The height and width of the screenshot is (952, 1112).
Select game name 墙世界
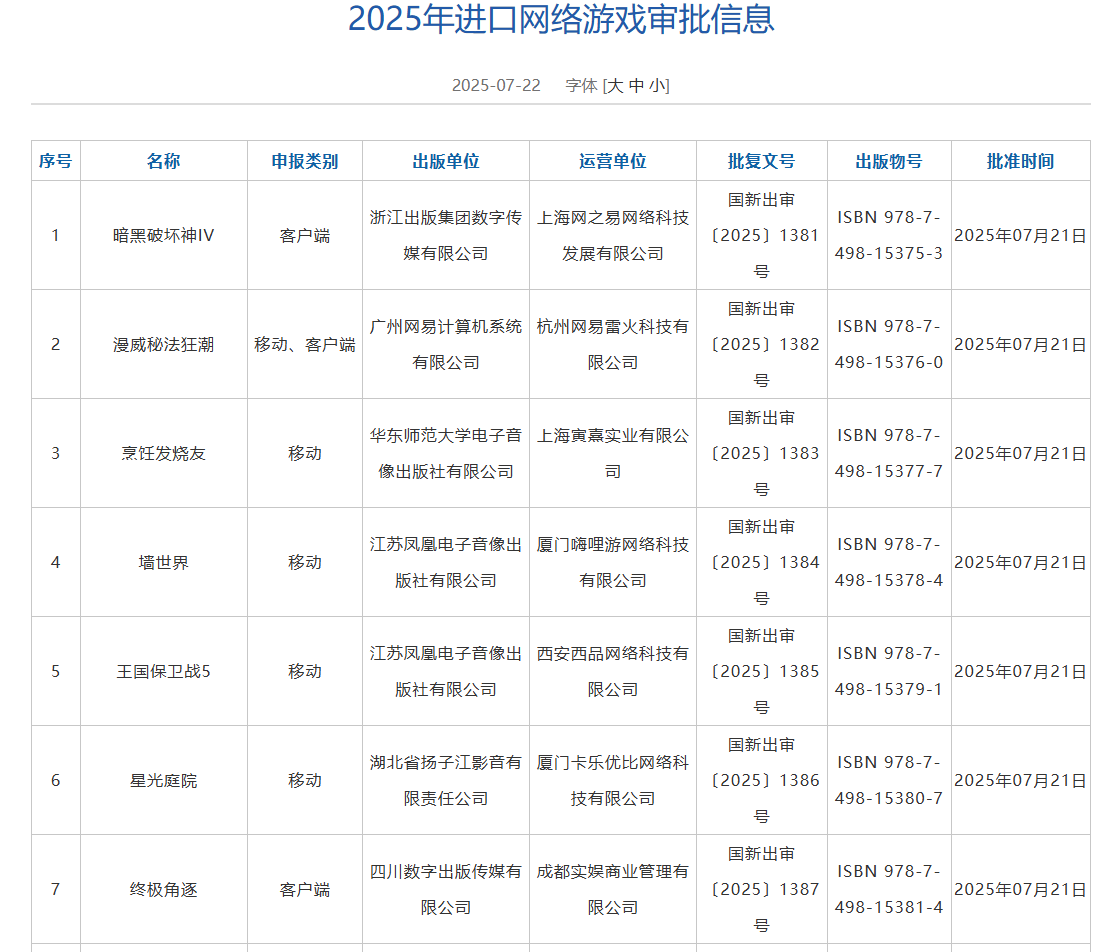pyautogui.click(x=164, y=563)
